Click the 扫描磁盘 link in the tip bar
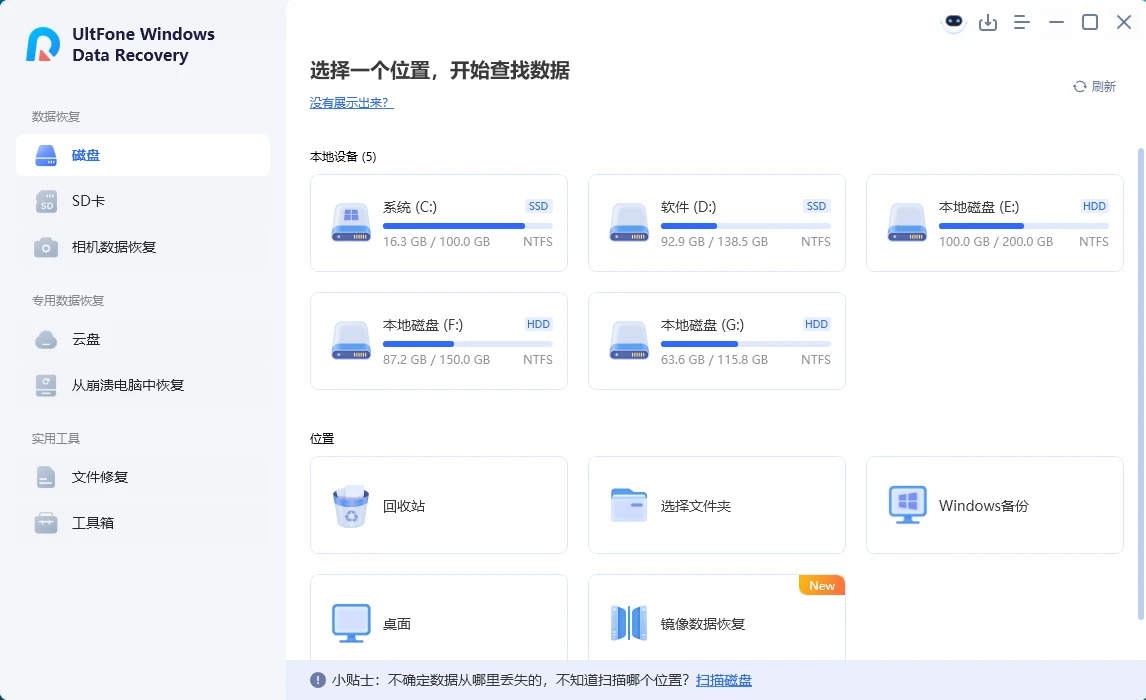1146x700 pixels. (724, 679)
